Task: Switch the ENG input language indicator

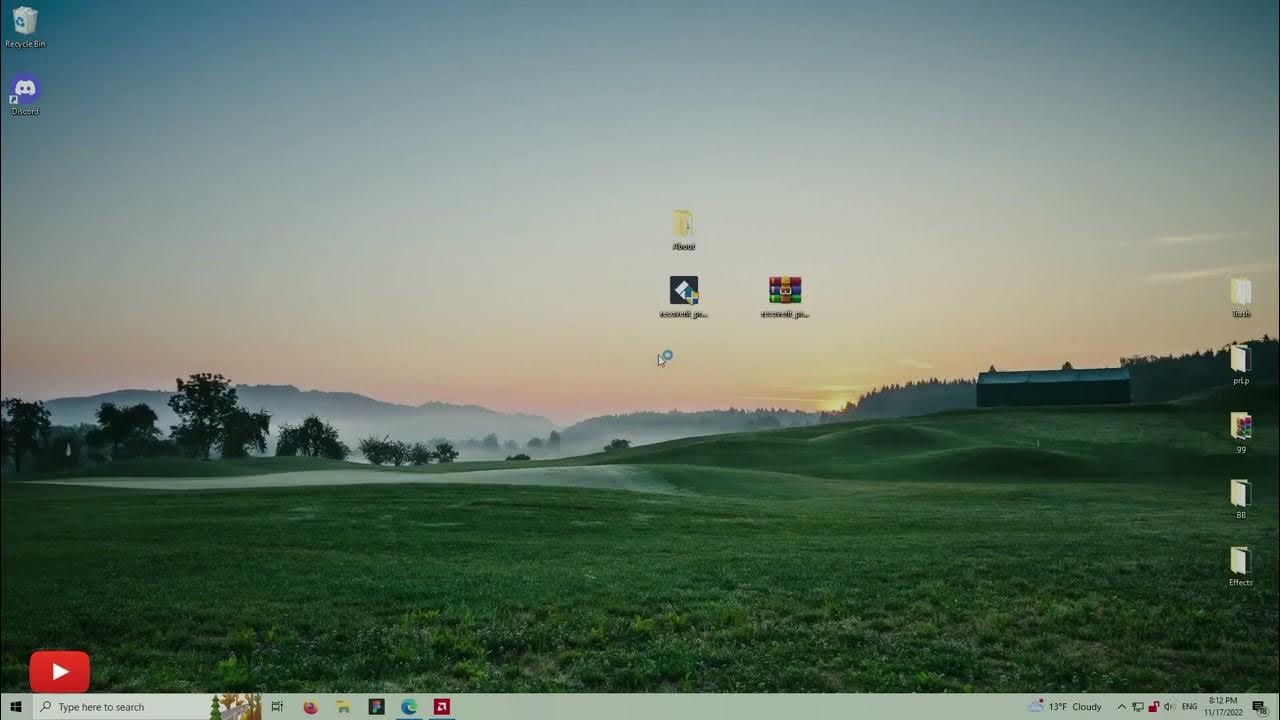Action: click(x=1190, y=707)
